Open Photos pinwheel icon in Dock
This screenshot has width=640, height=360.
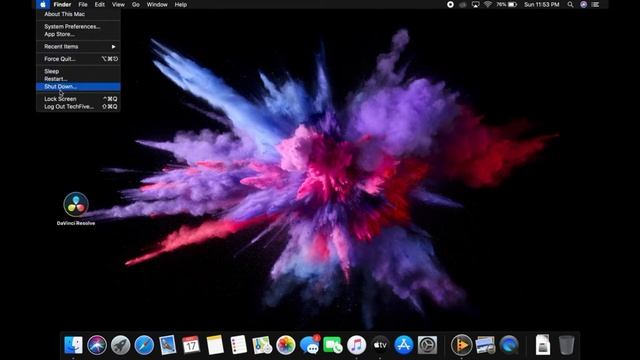[x=286, y=345]
